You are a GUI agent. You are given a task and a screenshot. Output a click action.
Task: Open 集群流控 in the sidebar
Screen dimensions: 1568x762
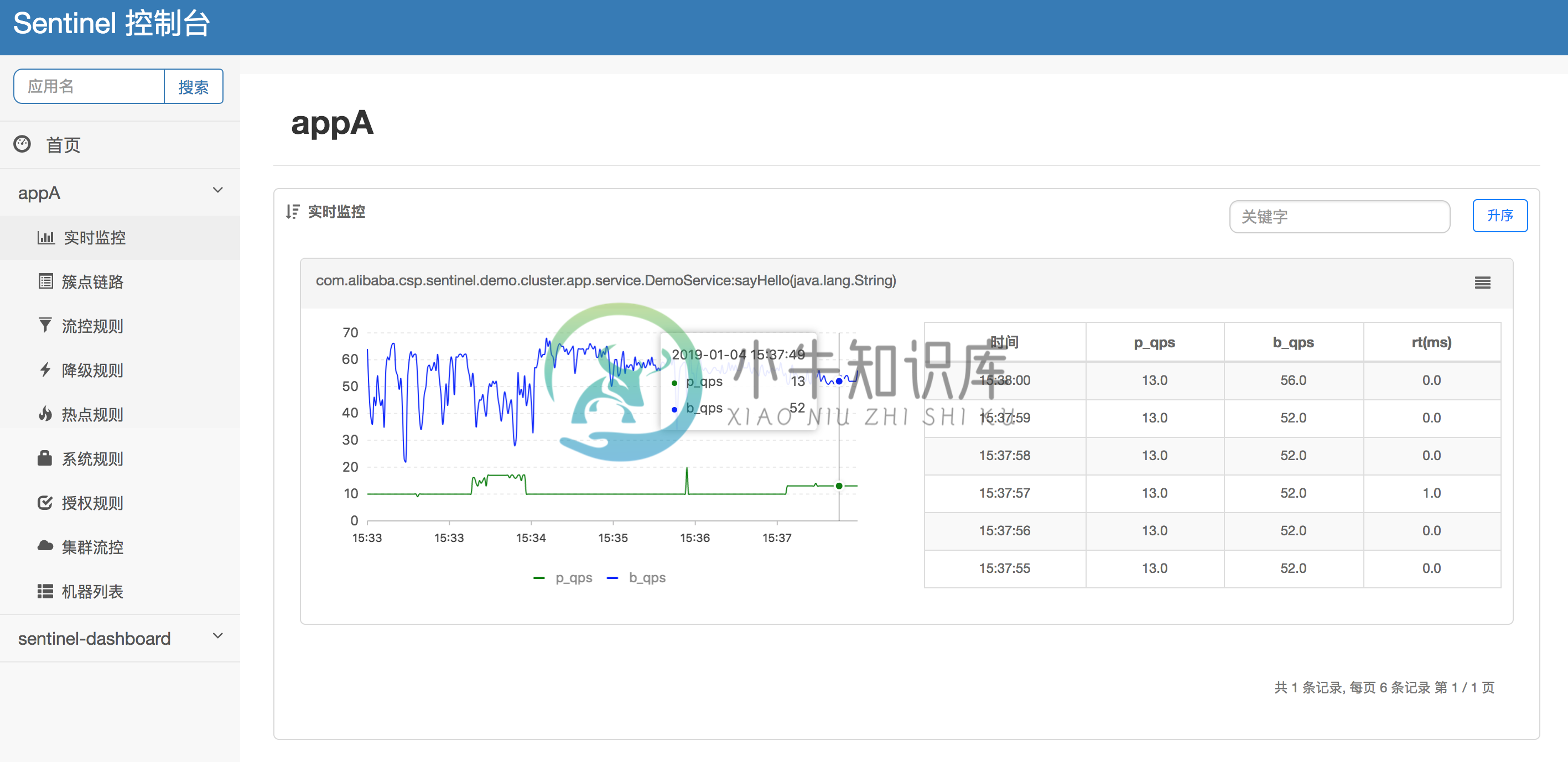click(x=120, y=547)
